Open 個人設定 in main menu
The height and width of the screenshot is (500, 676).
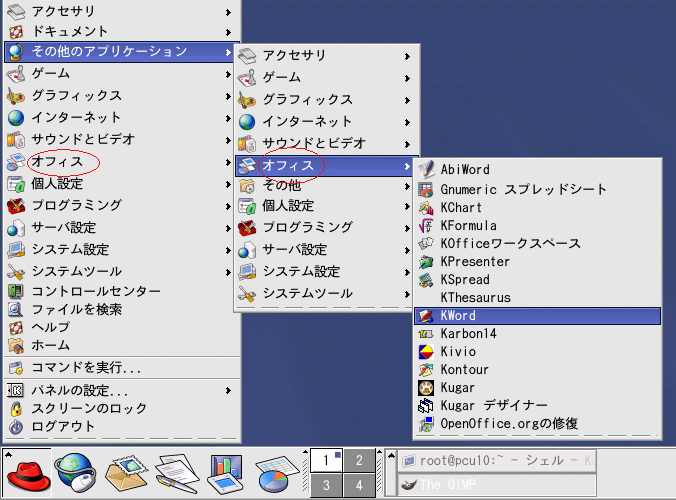tap(119, 184)
